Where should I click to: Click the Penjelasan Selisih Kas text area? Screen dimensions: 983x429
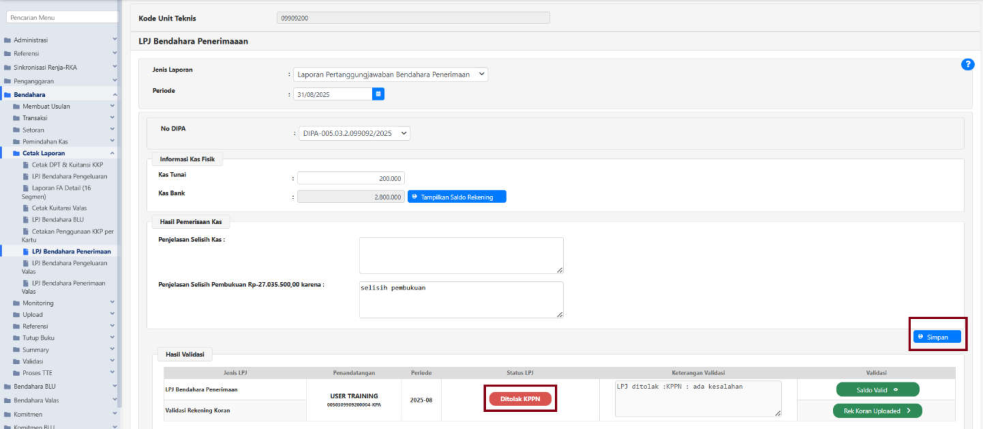tap(460, 255)
